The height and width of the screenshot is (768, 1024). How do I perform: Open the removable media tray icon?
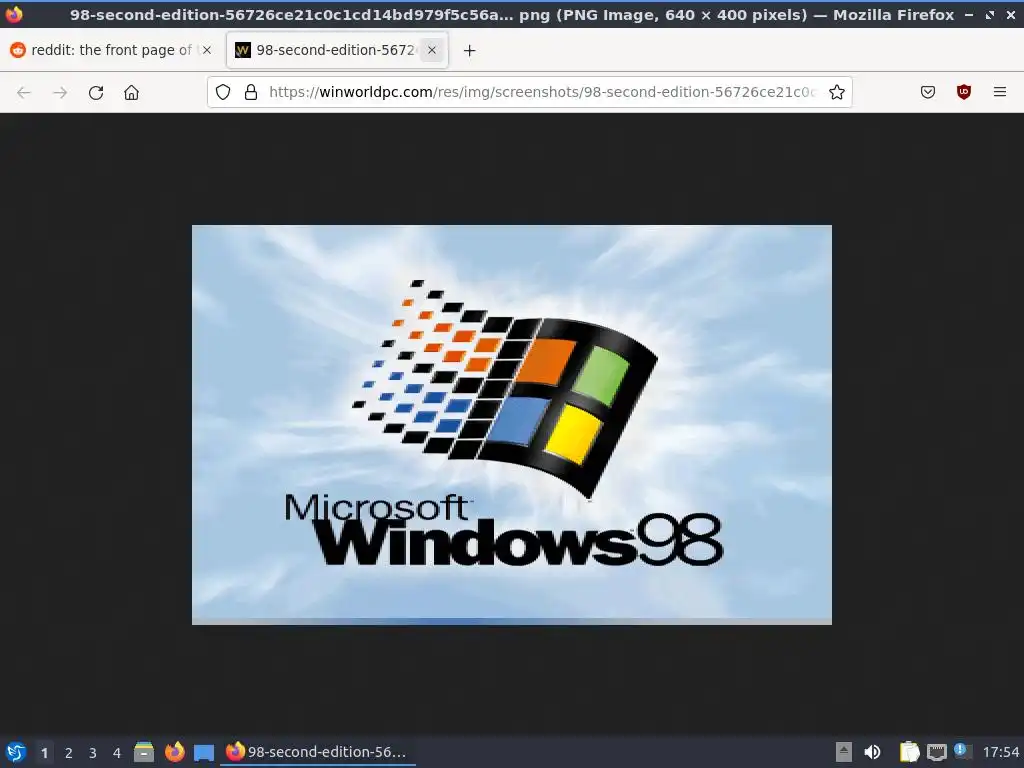pyautogui.click(x=844, y=752)
